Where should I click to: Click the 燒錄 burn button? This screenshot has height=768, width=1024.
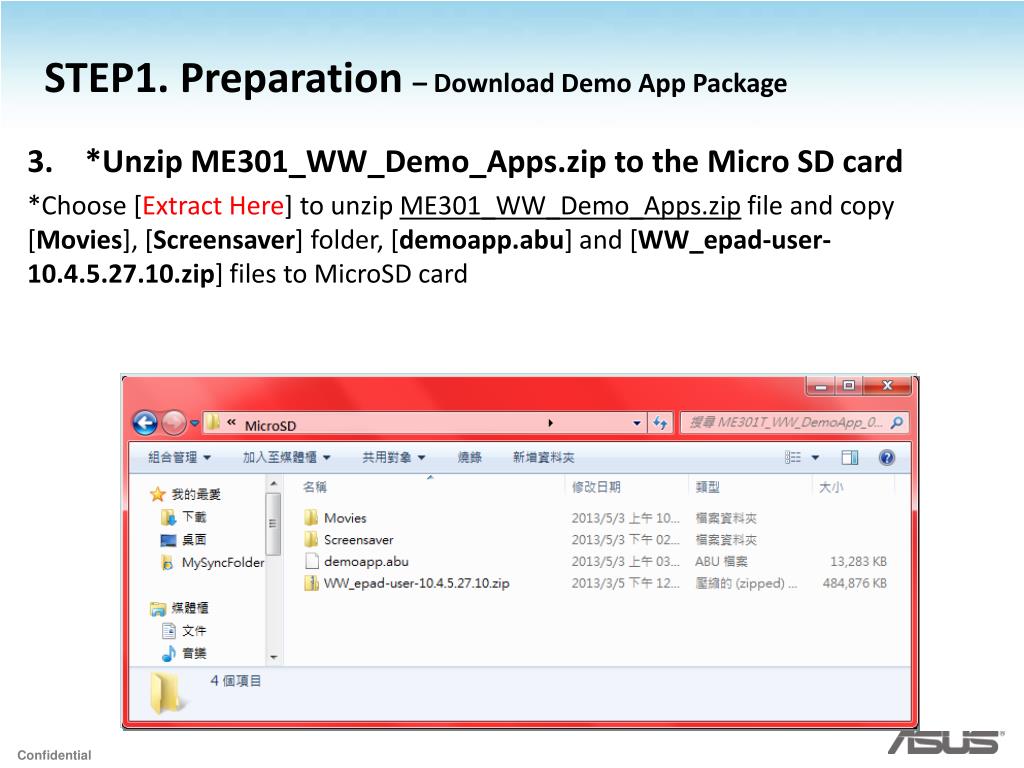470,457
